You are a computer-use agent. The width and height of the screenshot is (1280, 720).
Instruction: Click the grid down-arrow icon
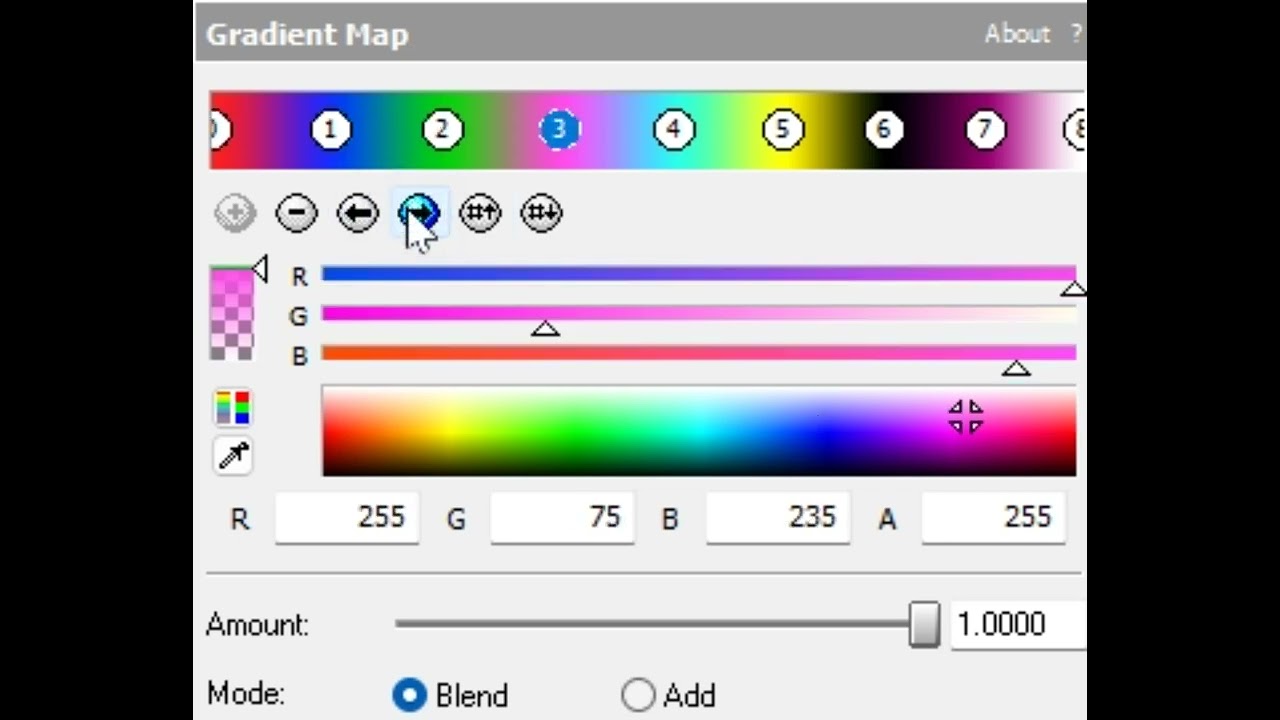click(541, 213)
